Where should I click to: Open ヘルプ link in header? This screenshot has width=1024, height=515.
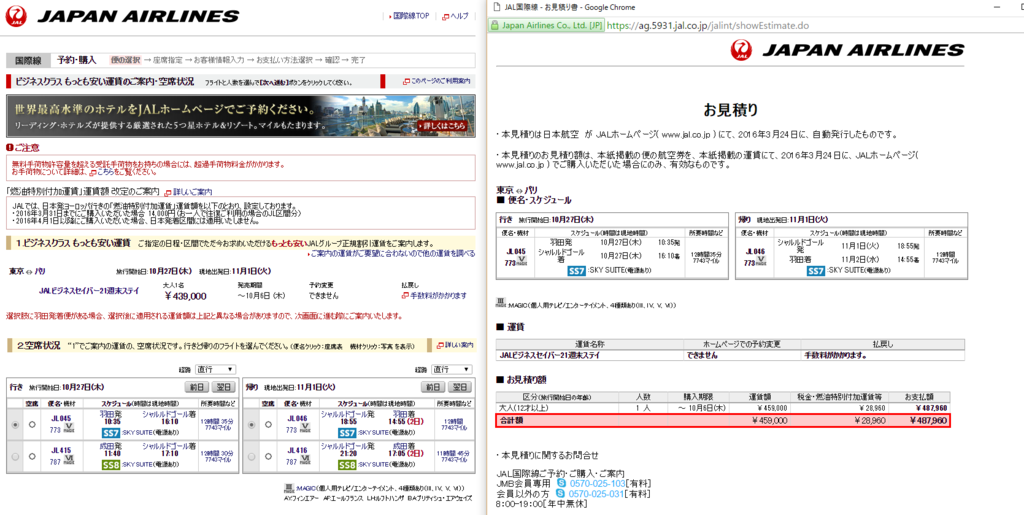pyautogui.click(x=460, y=16)
